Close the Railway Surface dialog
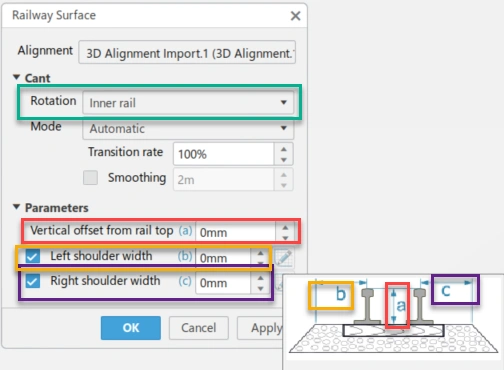This screenshot has width=504, height=370. coord(295,16)
